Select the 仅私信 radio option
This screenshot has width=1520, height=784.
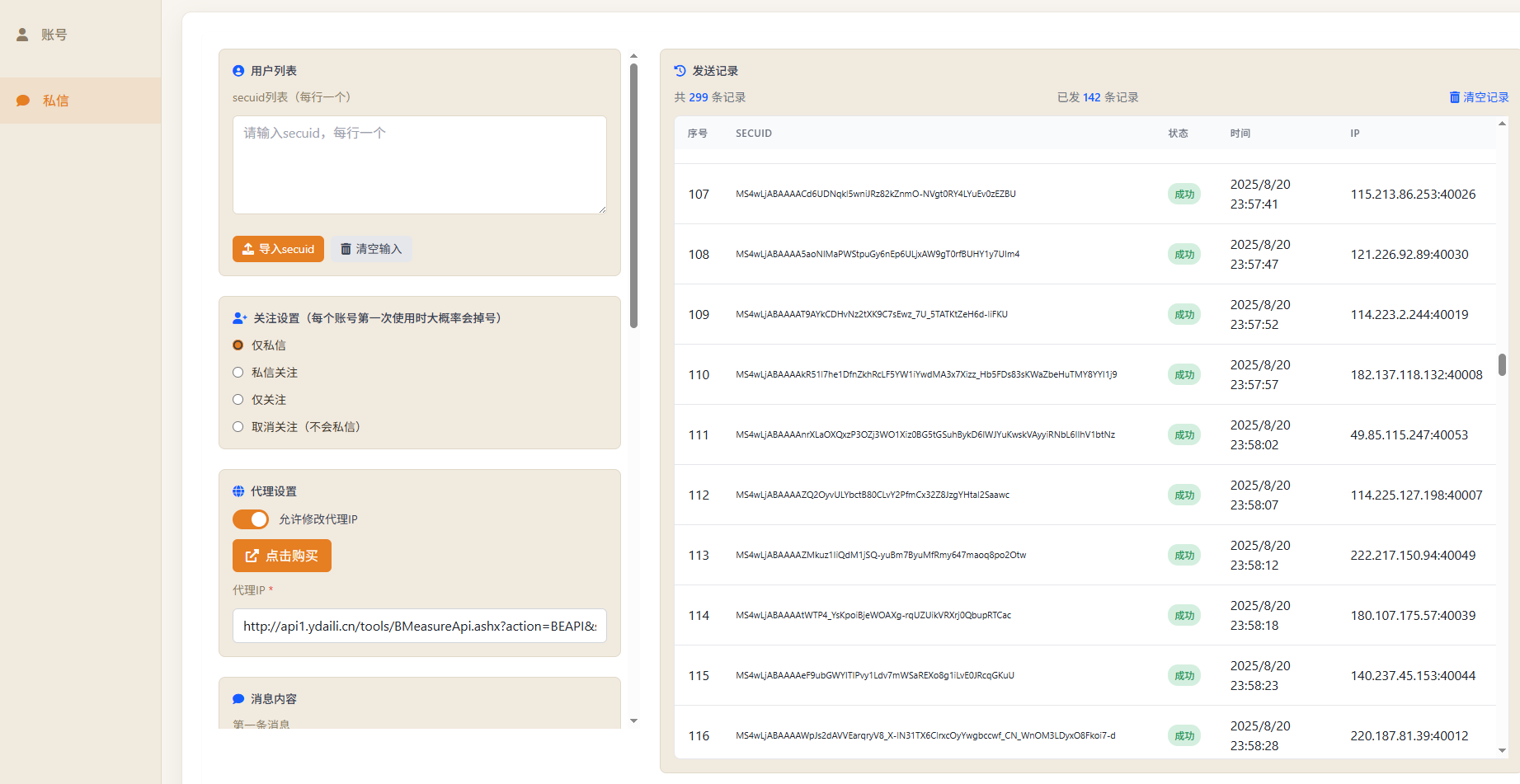coord(238,345)
